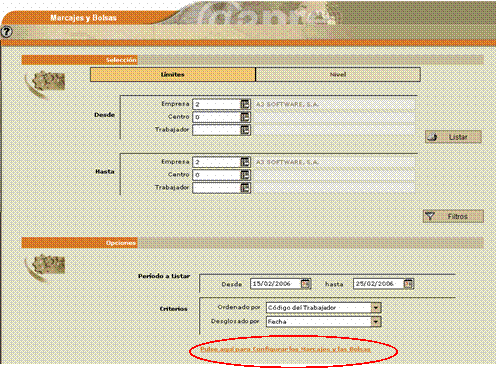Open Empresa lookup icon in Hasta section
496x369 pixels.
pos(245,162)
